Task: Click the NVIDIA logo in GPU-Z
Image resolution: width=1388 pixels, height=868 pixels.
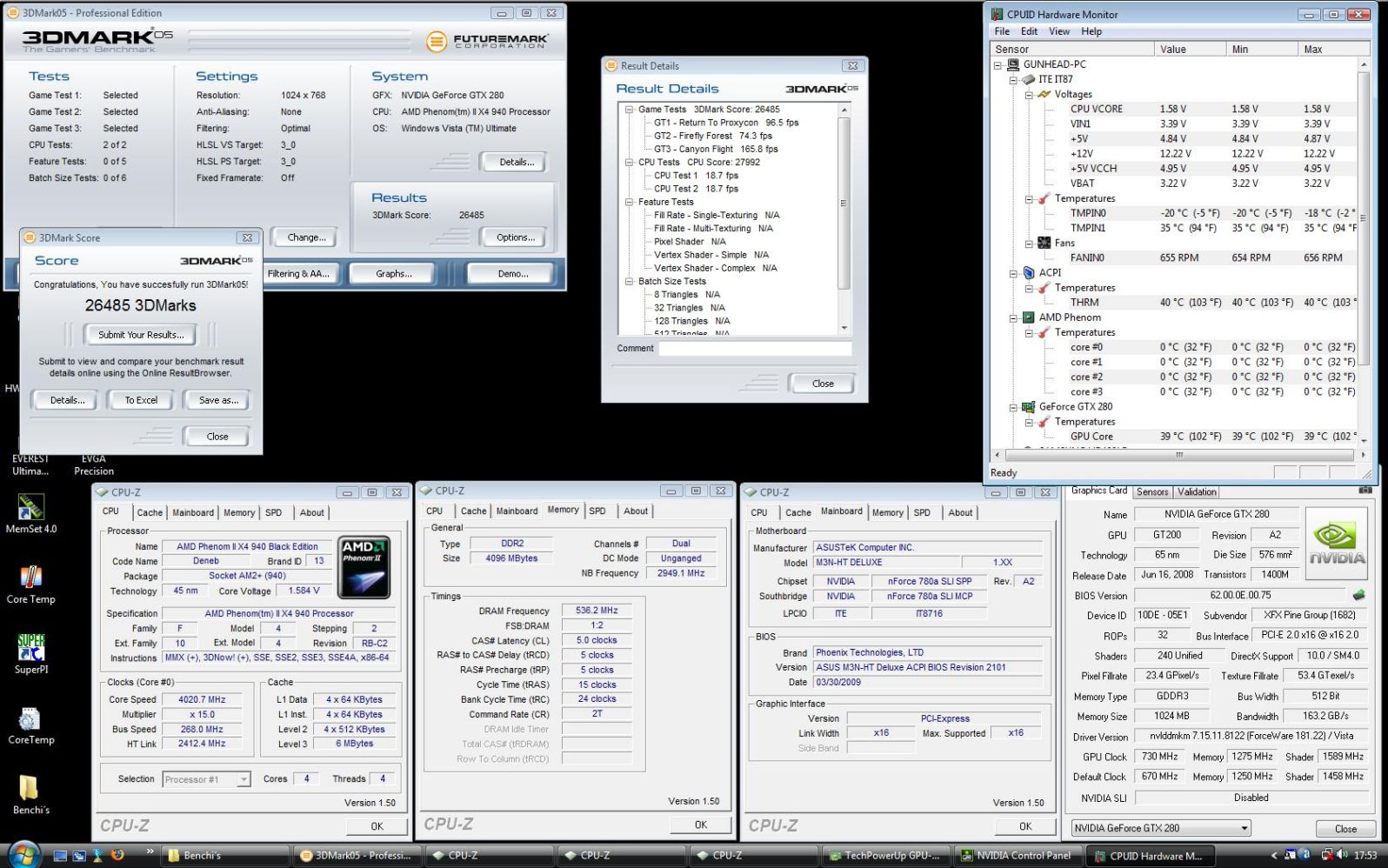Action: pyautogui.click(x=1337, y=543)
